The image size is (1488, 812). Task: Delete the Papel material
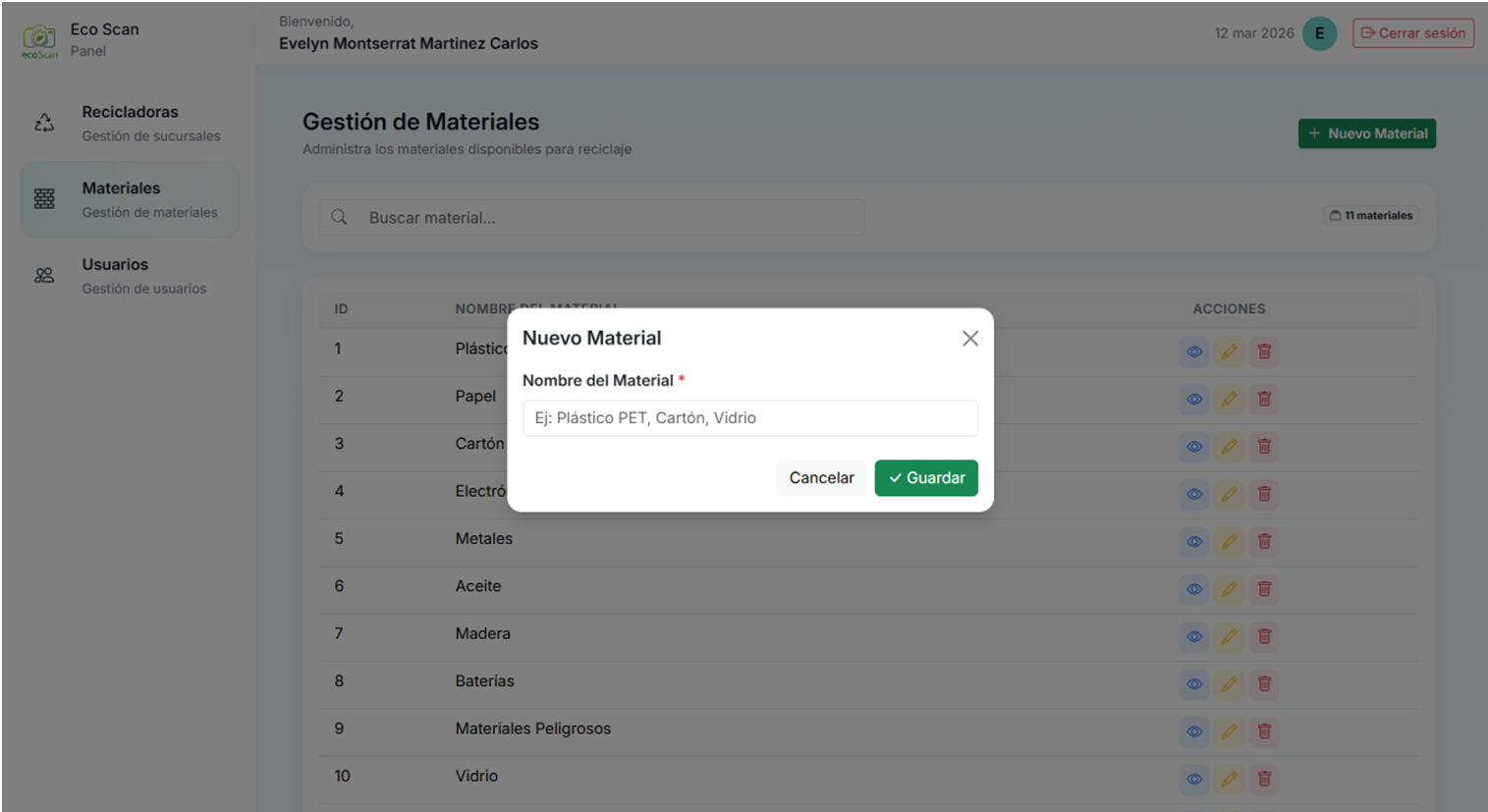(x=1264, y=399)
